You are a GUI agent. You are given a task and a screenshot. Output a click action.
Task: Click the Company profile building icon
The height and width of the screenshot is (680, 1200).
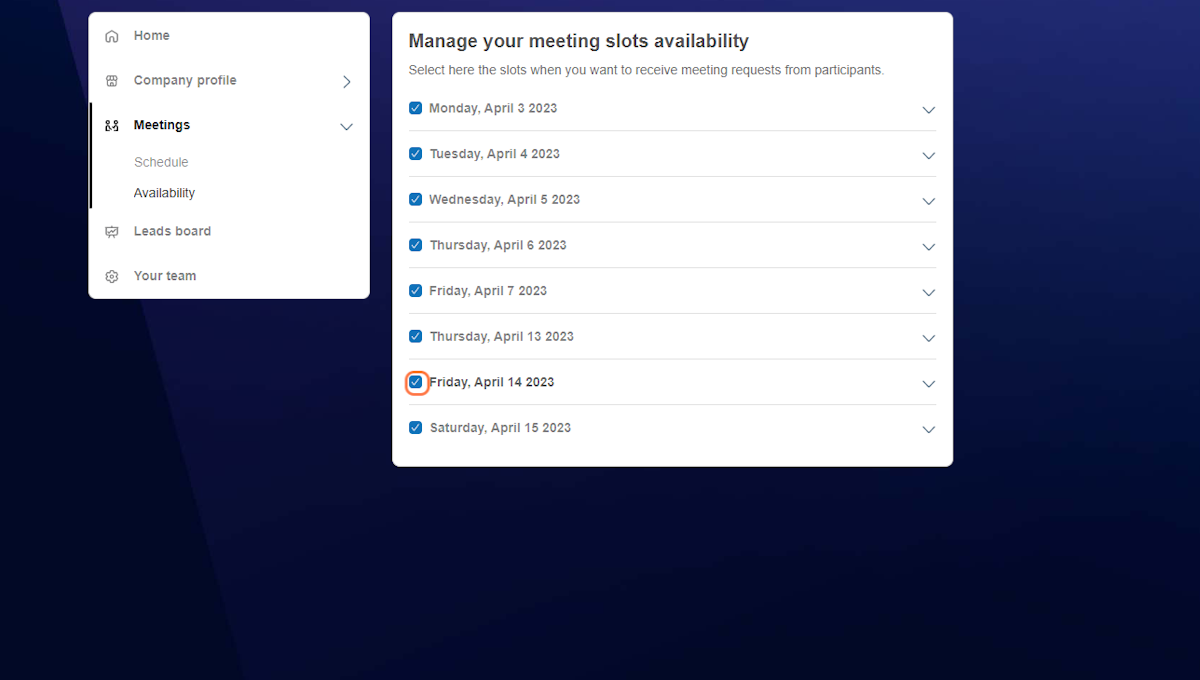tap(111, 80)
